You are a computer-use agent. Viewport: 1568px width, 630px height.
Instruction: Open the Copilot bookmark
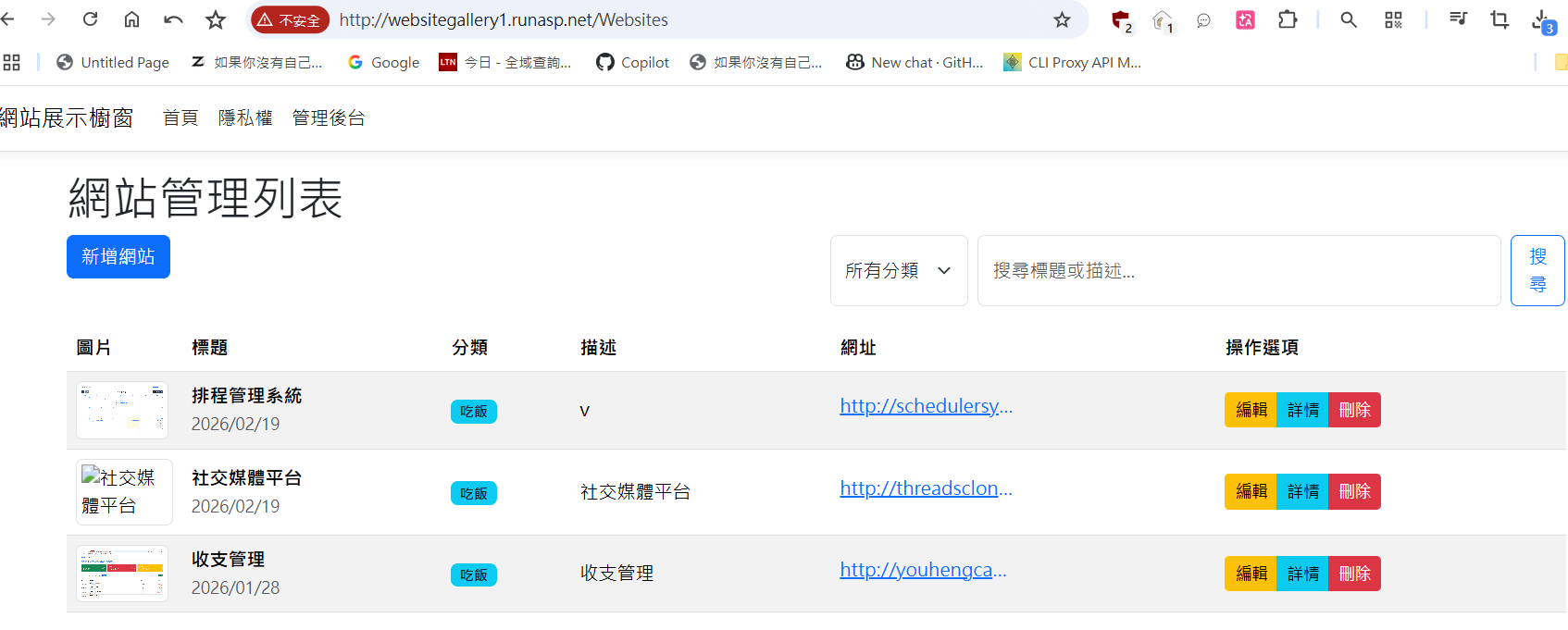click(x=633, y=62)
